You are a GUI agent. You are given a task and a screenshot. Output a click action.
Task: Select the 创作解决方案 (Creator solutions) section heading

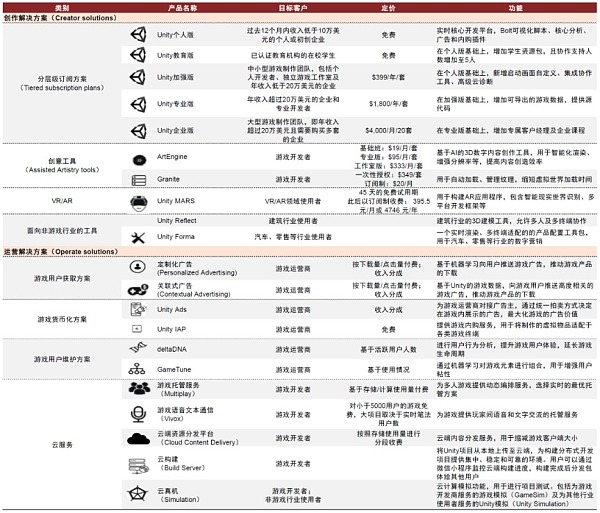53,20
